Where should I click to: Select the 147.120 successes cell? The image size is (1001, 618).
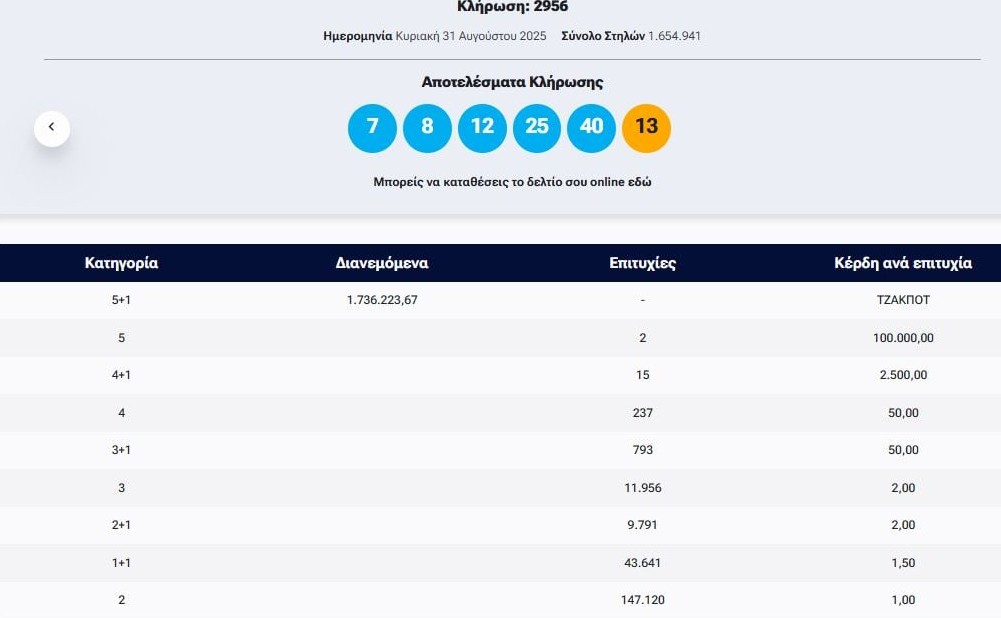[x=642, y=600]
